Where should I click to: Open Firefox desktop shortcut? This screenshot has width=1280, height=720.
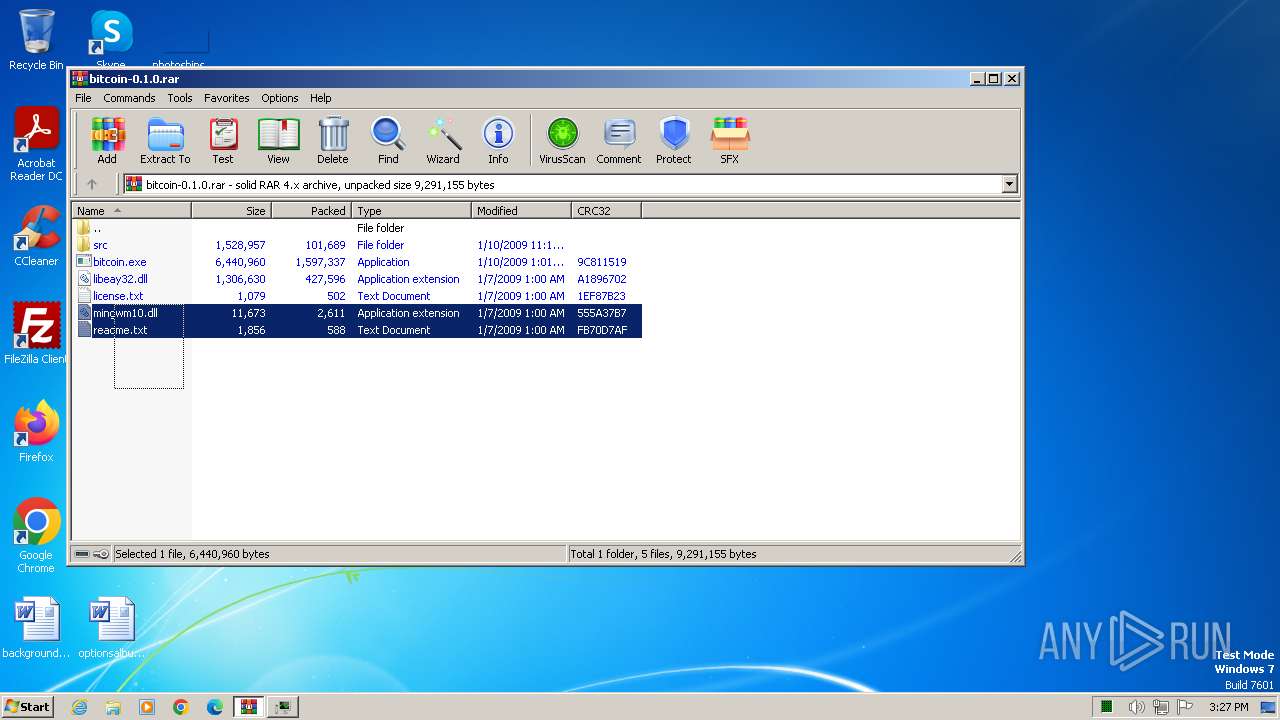36,432
